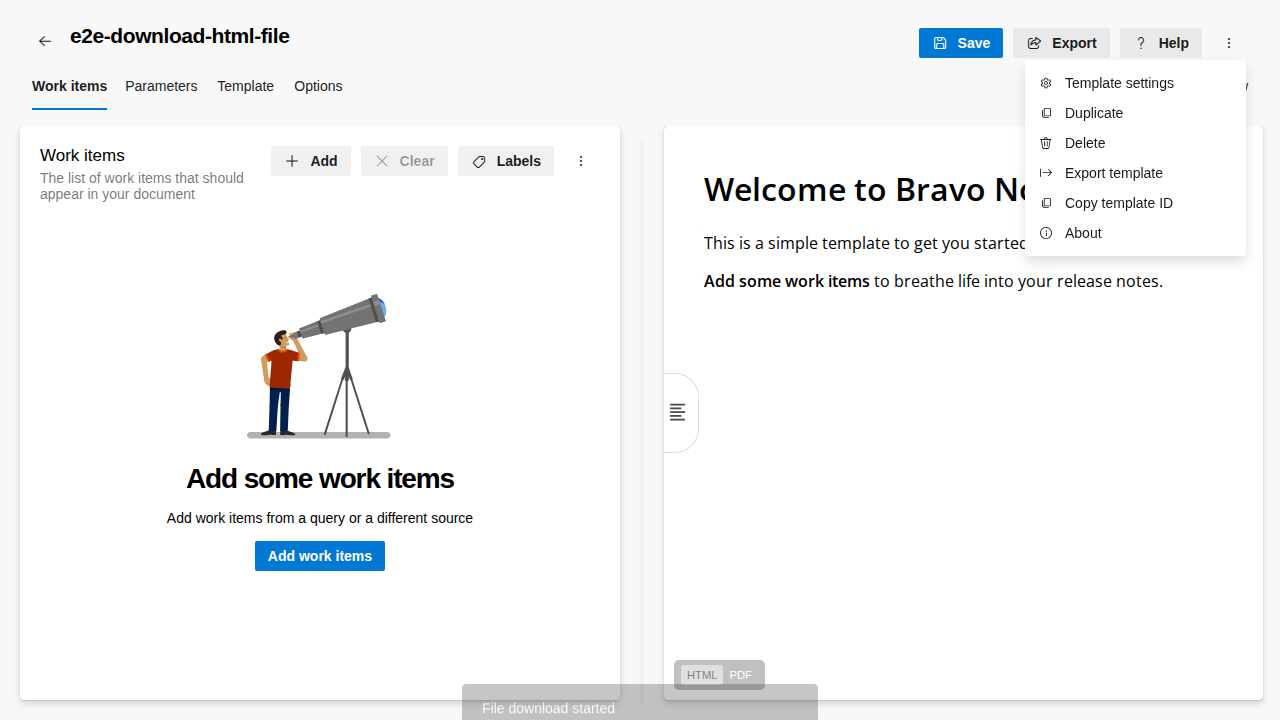Open the Options tab
This screenshot has height=720, width=1280.
[318, 86]
